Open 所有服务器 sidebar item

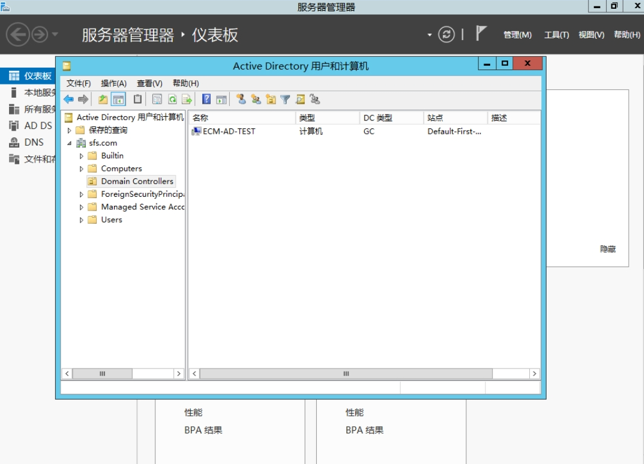[32, 109]
